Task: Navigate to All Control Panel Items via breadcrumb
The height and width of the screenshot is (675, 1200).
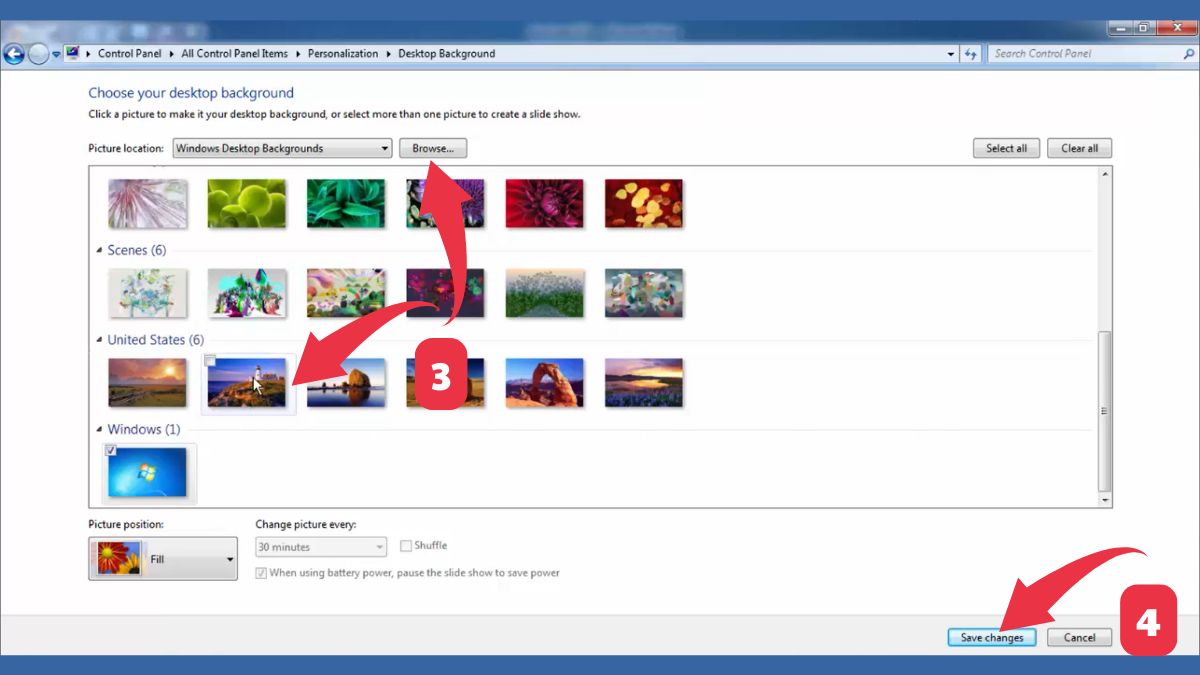Action: point(234,53)
